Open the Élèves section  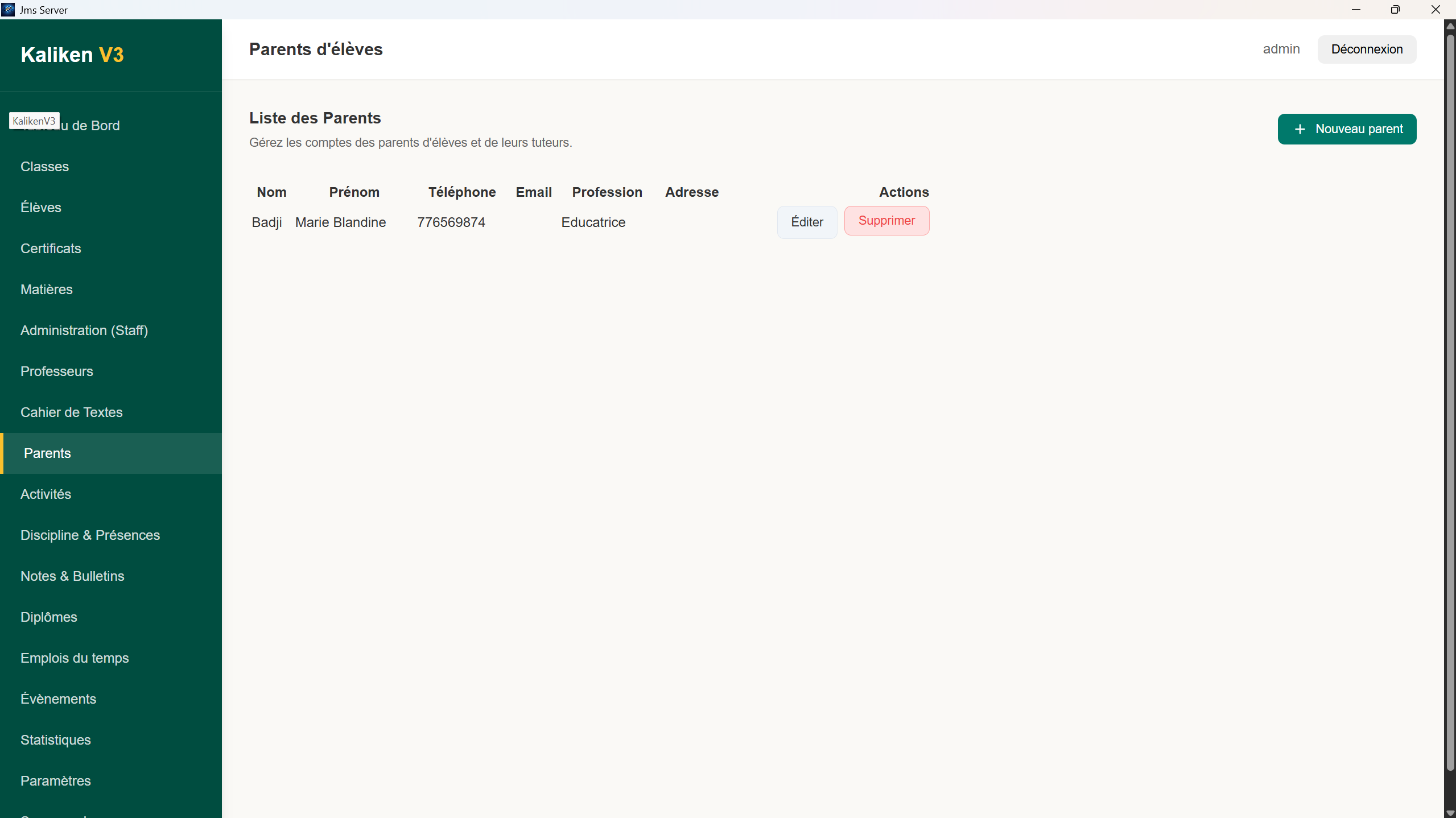40,207
